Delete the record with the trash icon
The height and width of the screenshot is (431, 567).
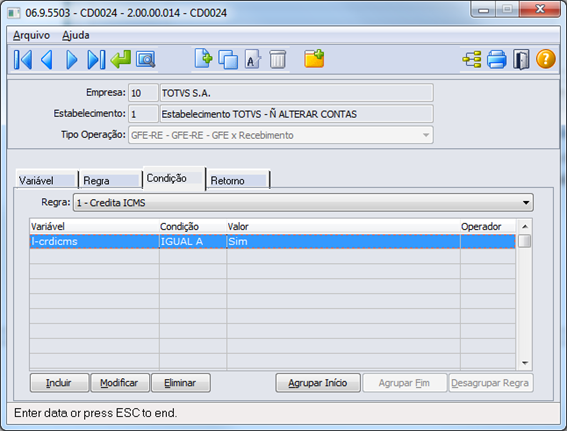(x=278, y=59)
